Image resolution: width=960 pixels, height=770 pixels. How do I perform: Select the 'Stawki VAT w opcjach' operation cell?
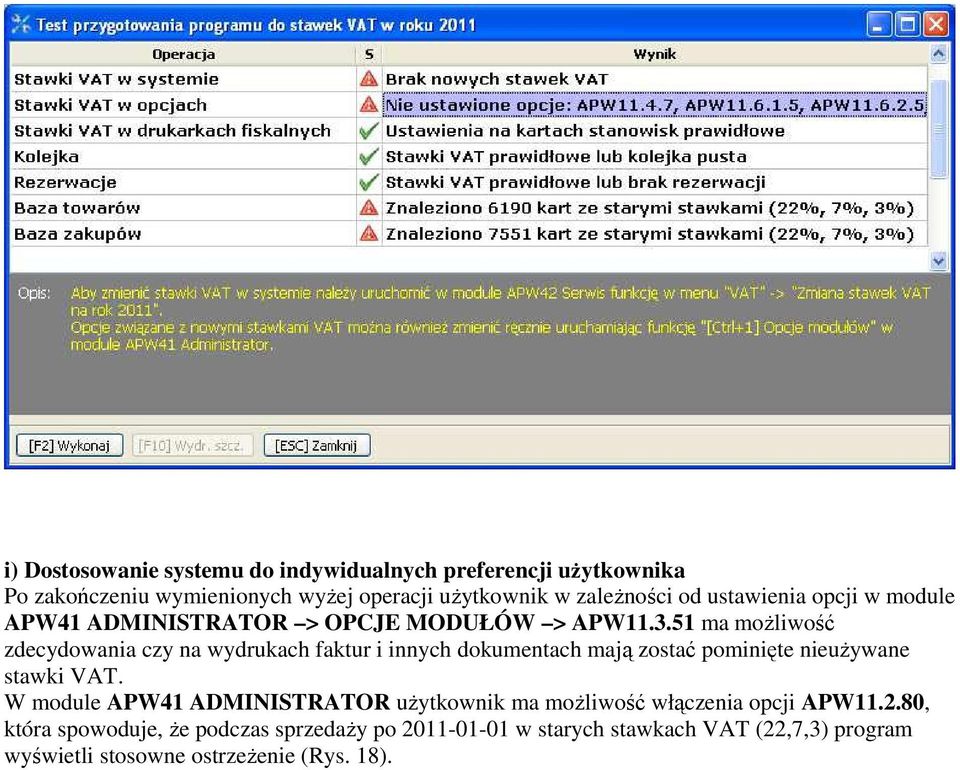pos(183,105)
